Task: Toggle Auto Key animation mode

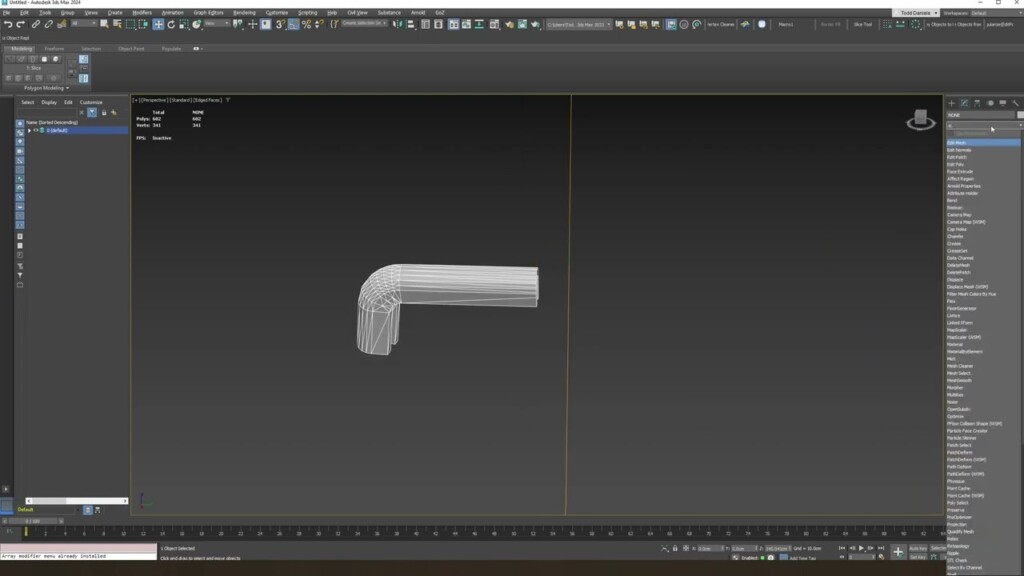Action: pyautogui.click(x=916, y=548)
